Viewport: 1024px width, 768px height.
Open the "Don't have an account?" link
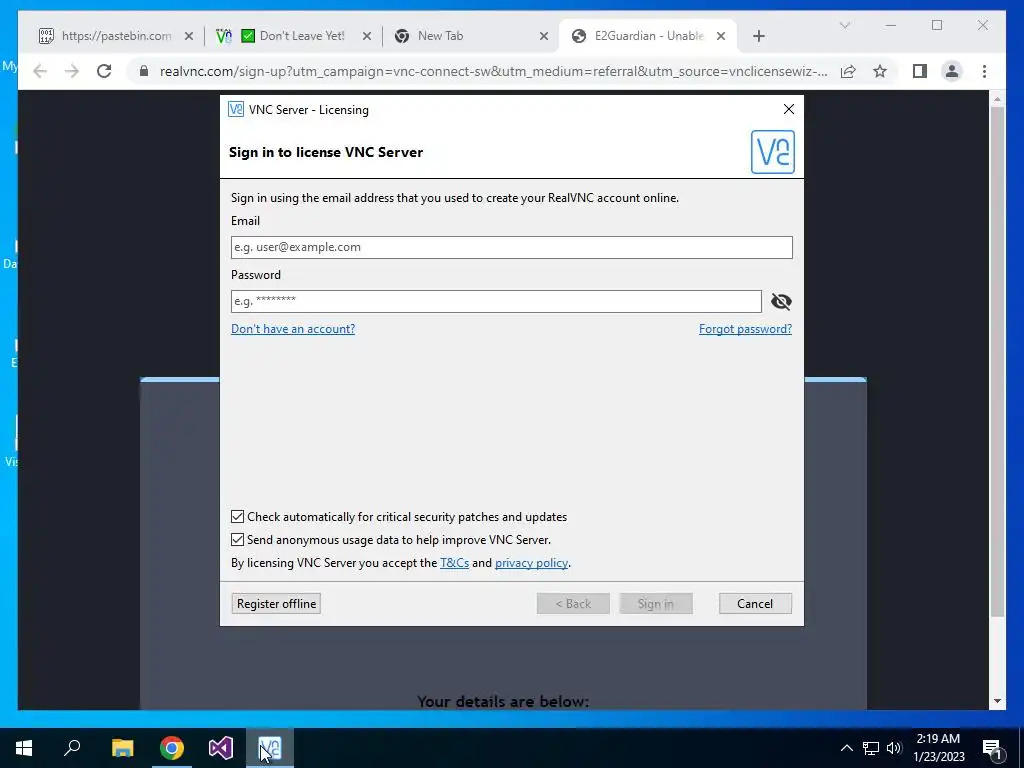pyautogui.click(x=293, y=328)
